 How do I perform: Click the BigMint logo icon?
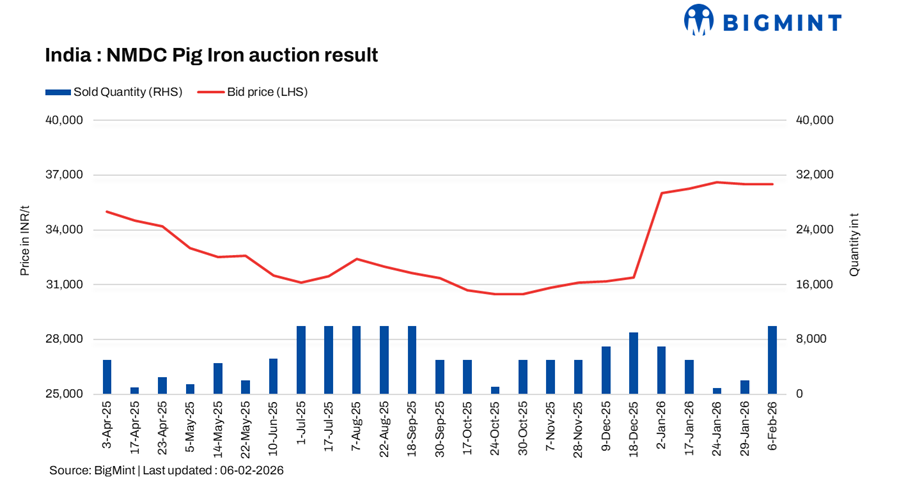click(x=697, y=19)
